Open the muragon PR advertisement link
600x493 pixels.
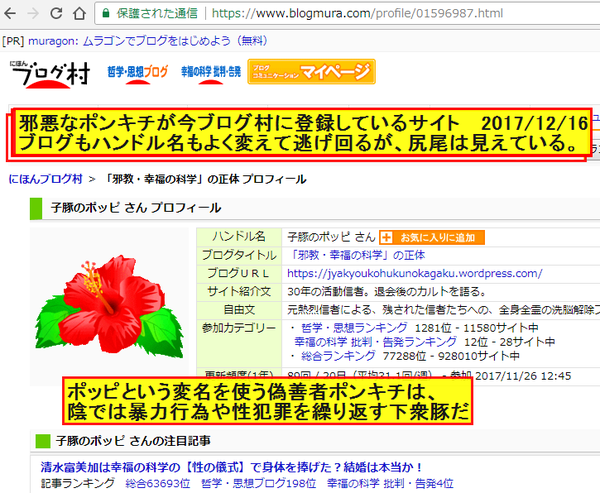pyautogui.click(x=147, y=41)
